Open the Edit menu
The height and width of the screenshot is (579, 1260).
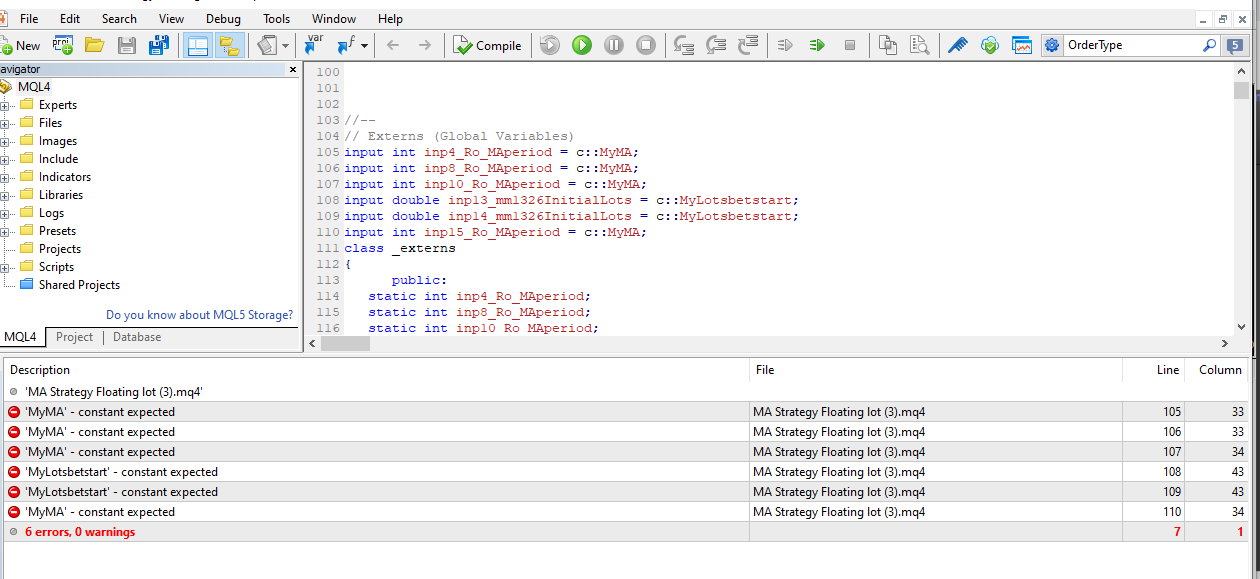(x=70, y=19)
